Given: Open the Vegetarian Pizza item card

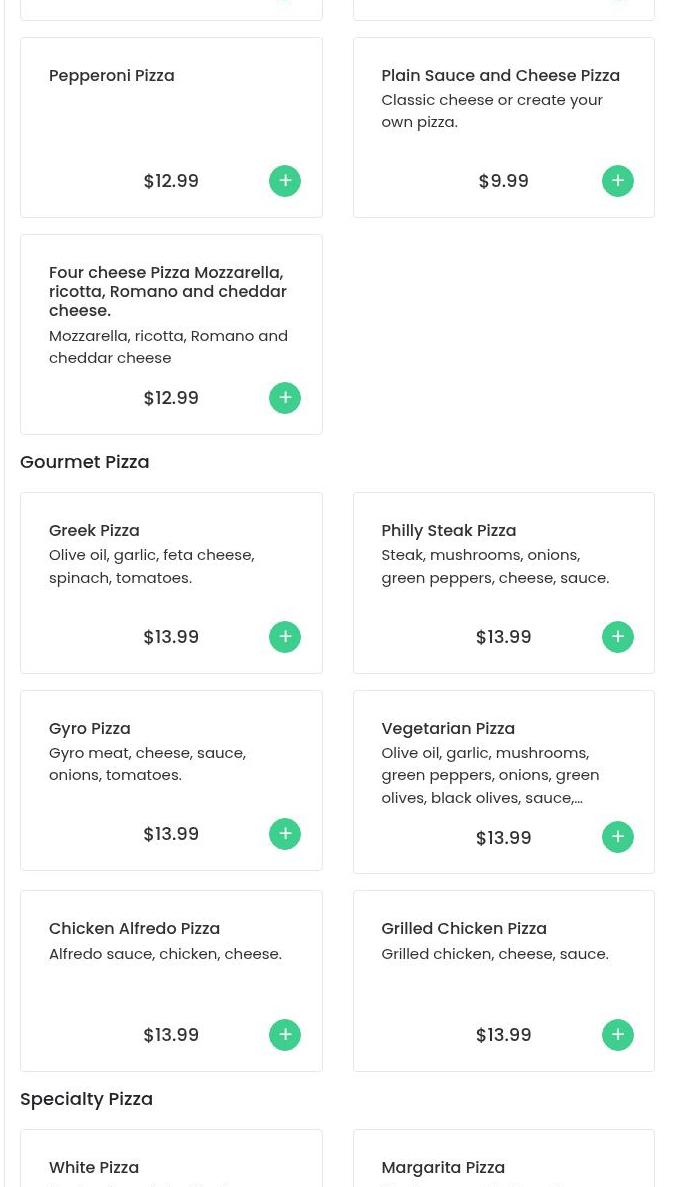Looking at the screenshot, I should [x=504, y=782].
